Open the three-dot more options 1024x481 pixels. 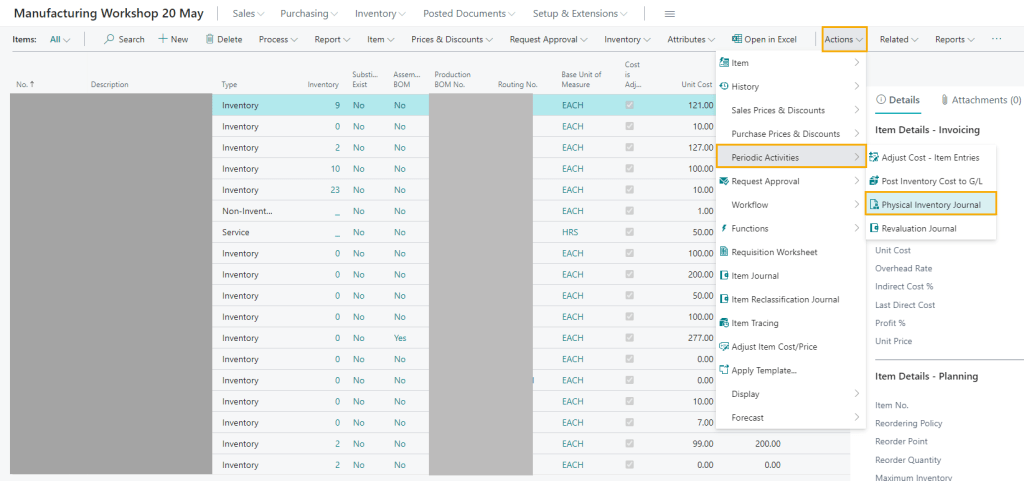click(x=996, y=39)
